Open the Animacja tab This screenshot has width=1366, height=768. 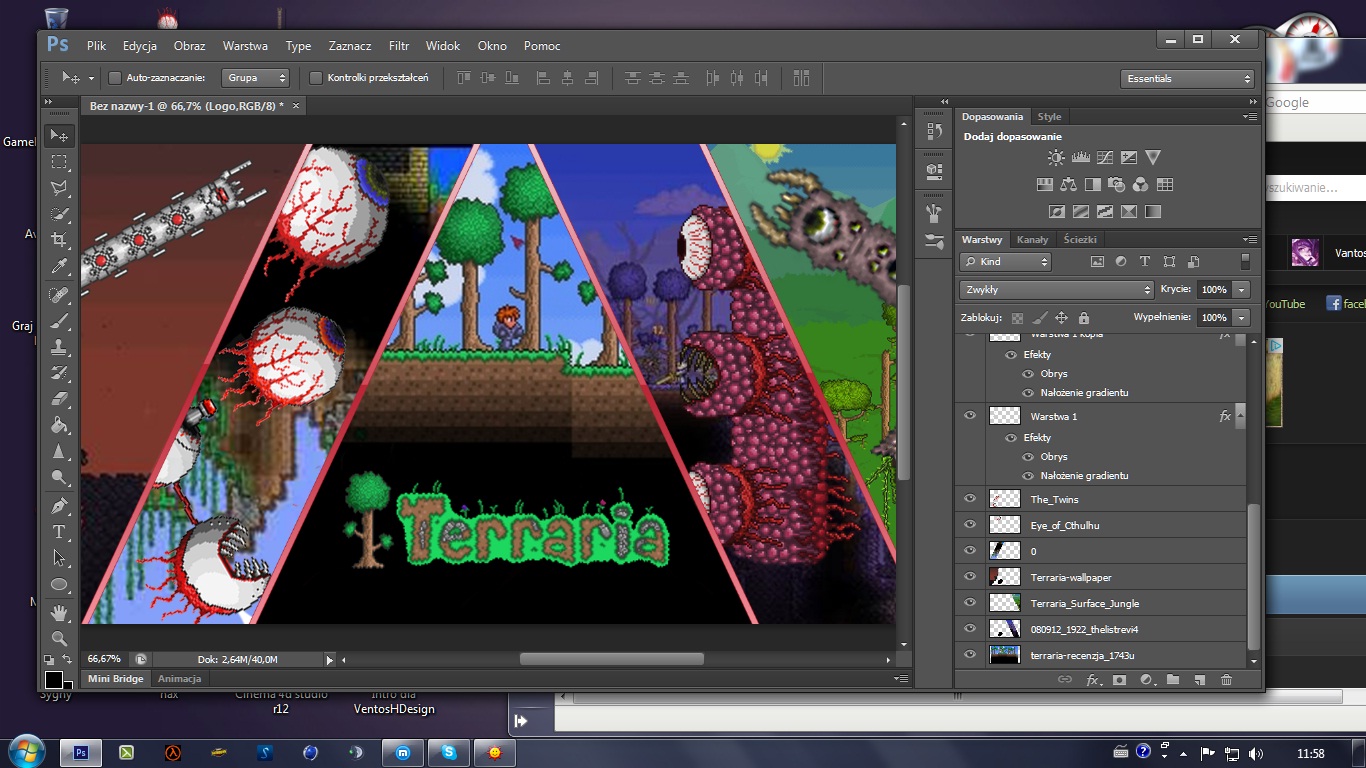tap(180, 679)
